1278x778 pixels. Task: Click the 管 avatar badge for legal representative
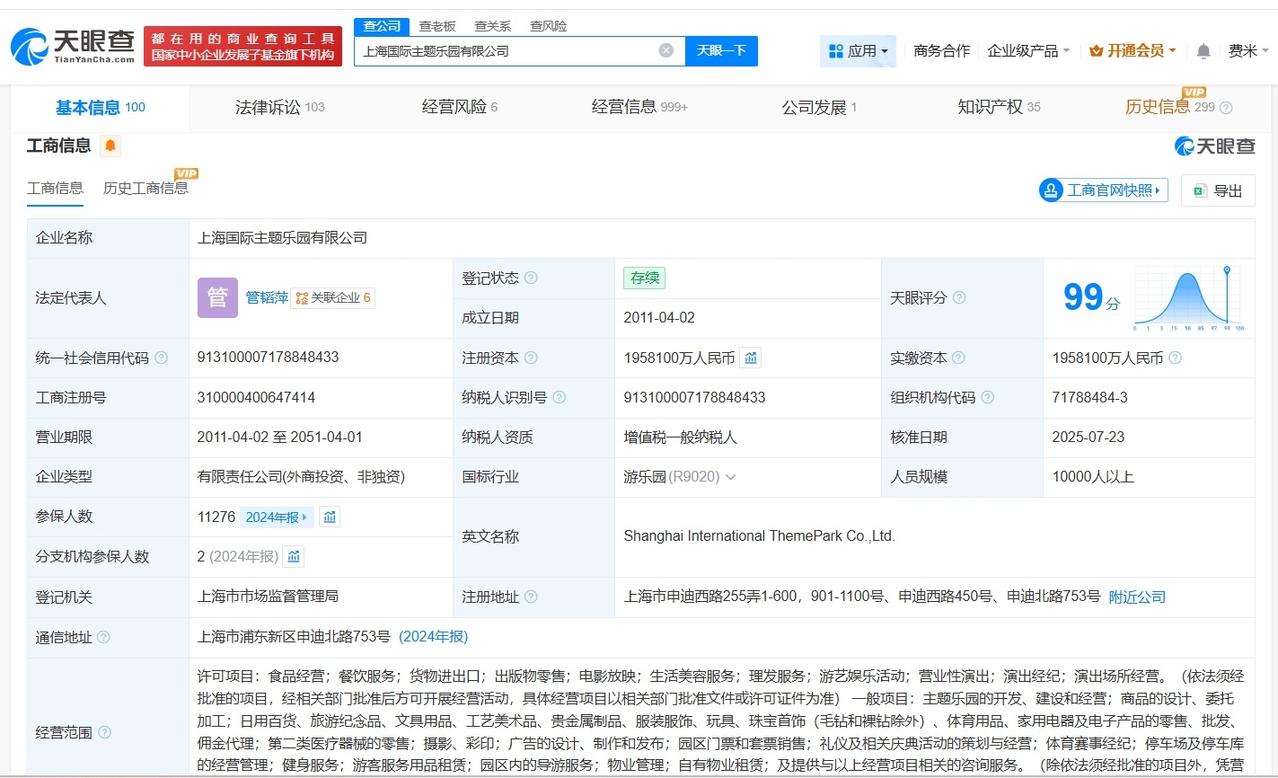[x=217, y=297]
